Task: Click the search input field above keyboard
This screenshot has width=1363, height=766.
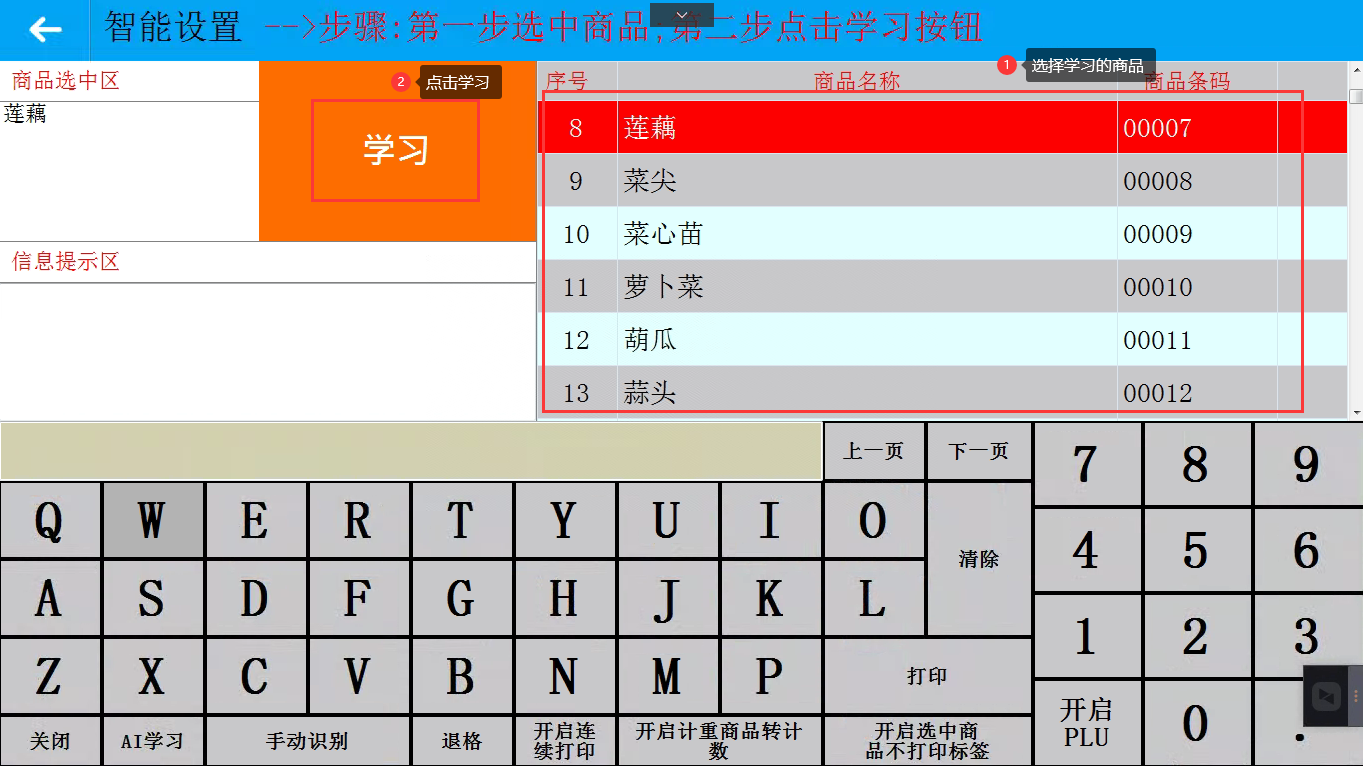Action: (410, 452)
